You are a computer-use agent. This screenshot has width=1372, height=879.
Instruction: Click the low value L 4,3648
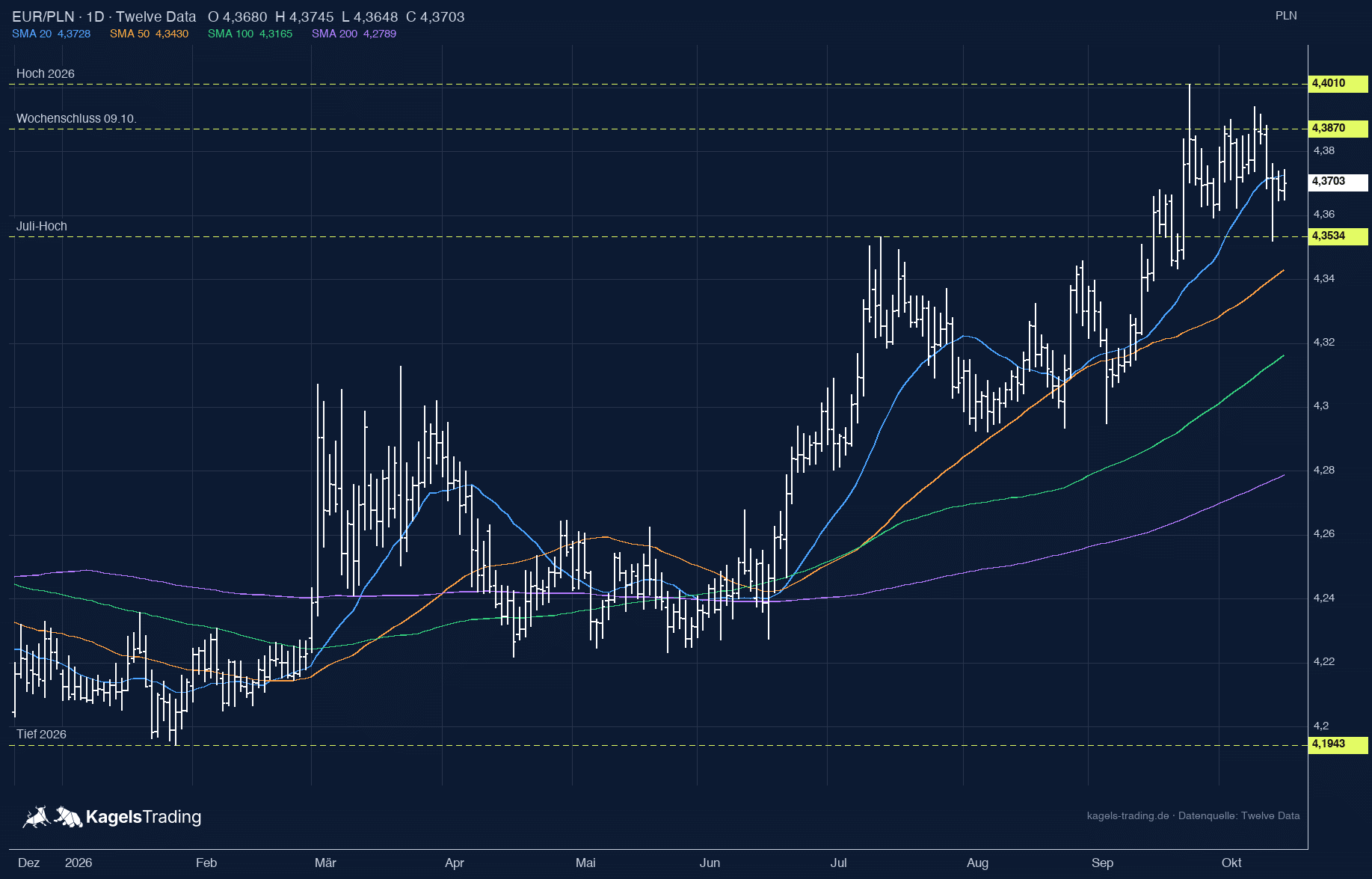(369, 16)
